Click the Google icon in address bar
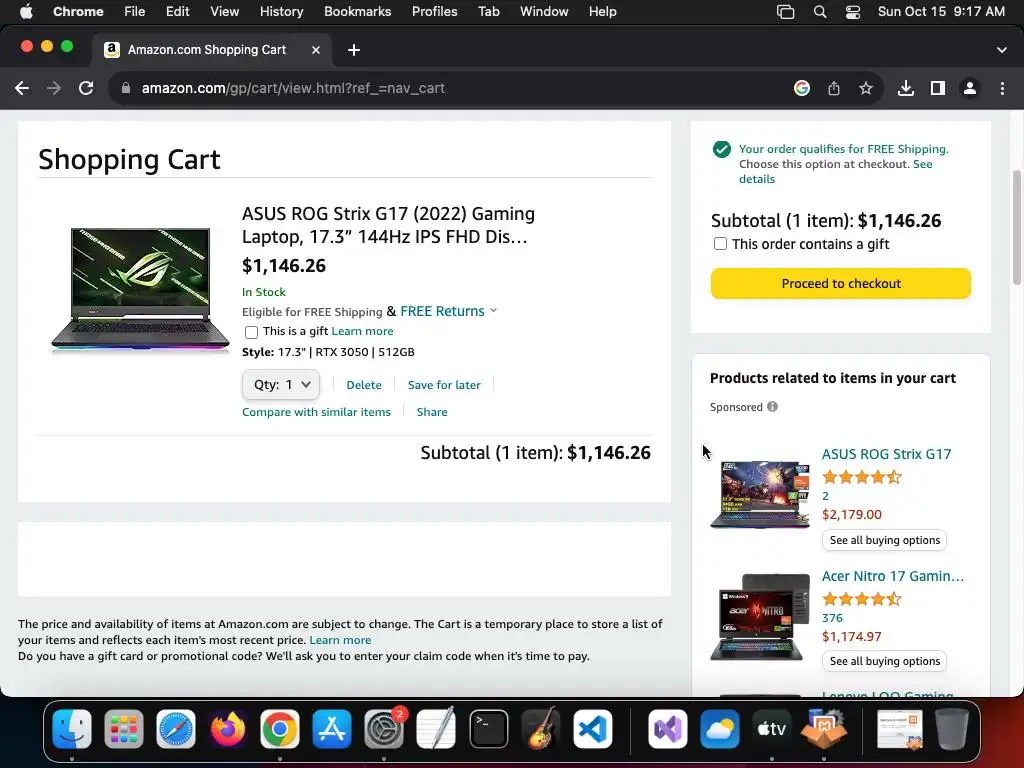Image resolution: width=1024 pixels, height=768 pixels. pos(802,88)
